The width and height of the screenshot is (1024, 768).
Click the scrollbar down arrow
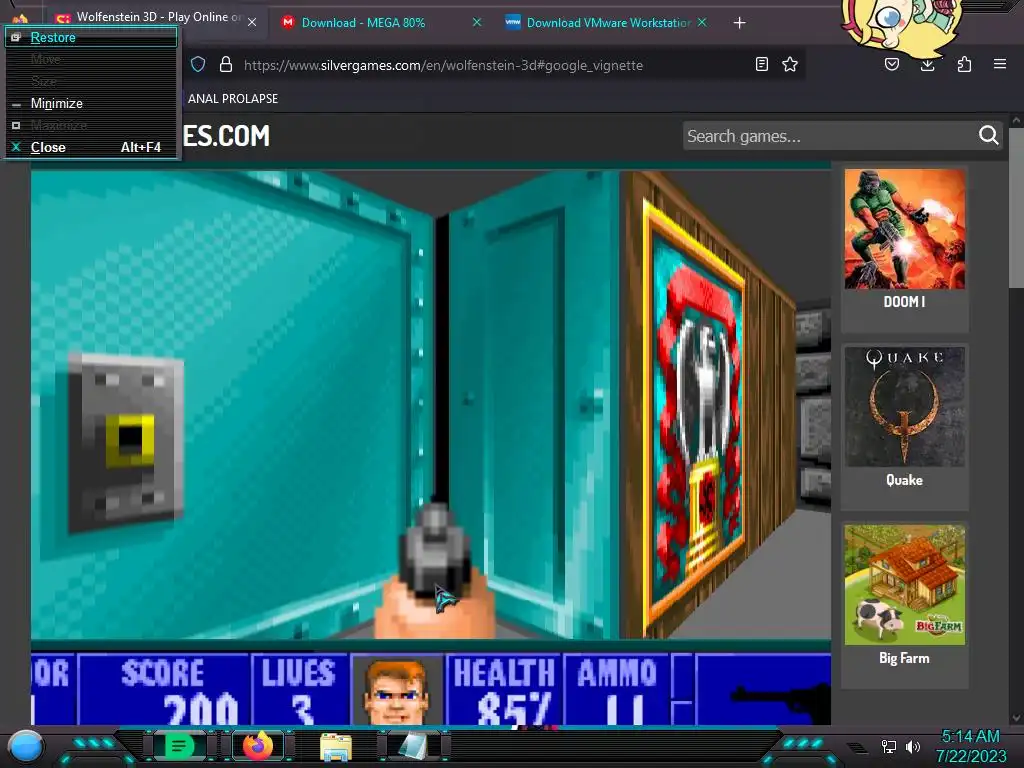(1016, 718)
